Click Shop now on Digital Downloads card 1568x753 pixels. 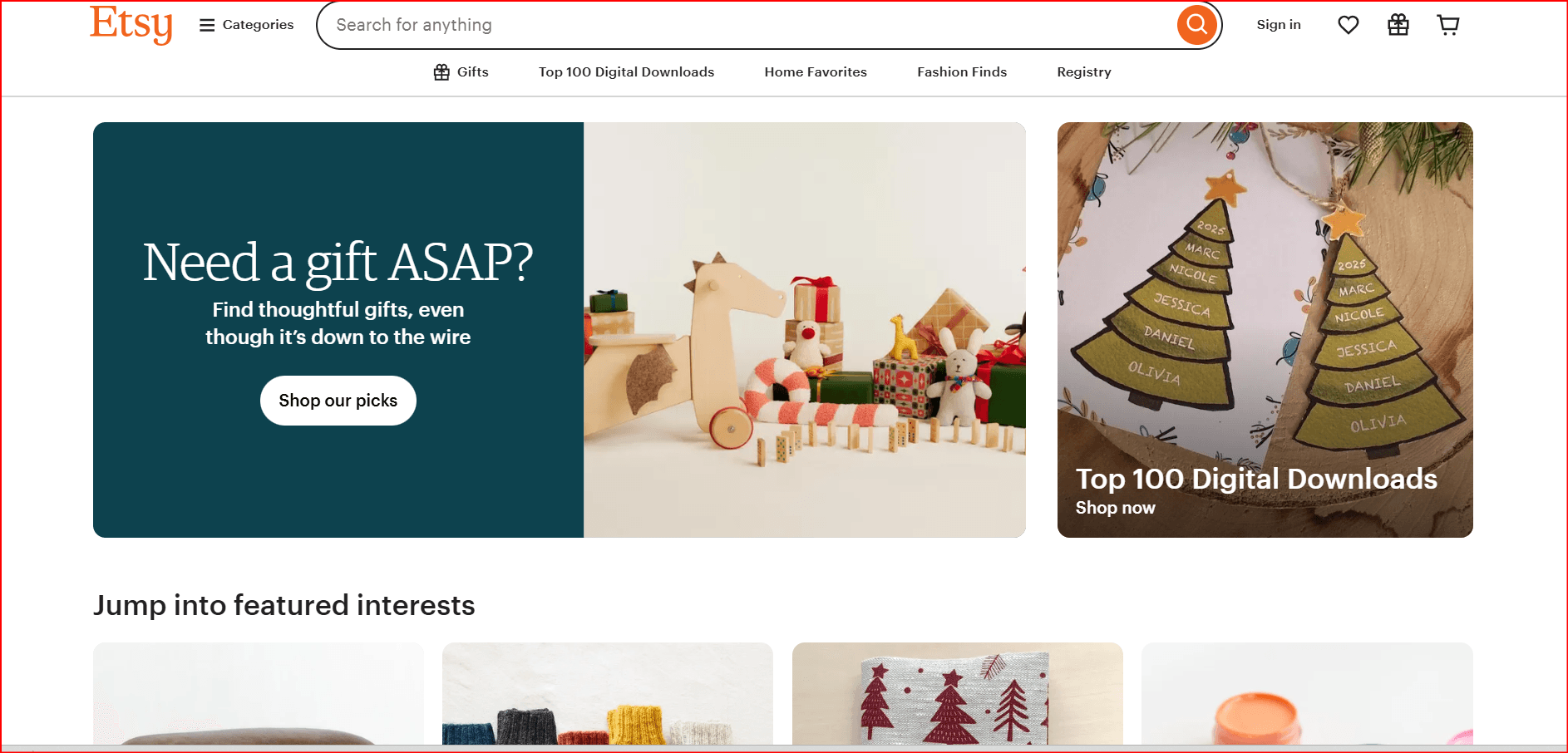pos(1115,508)
